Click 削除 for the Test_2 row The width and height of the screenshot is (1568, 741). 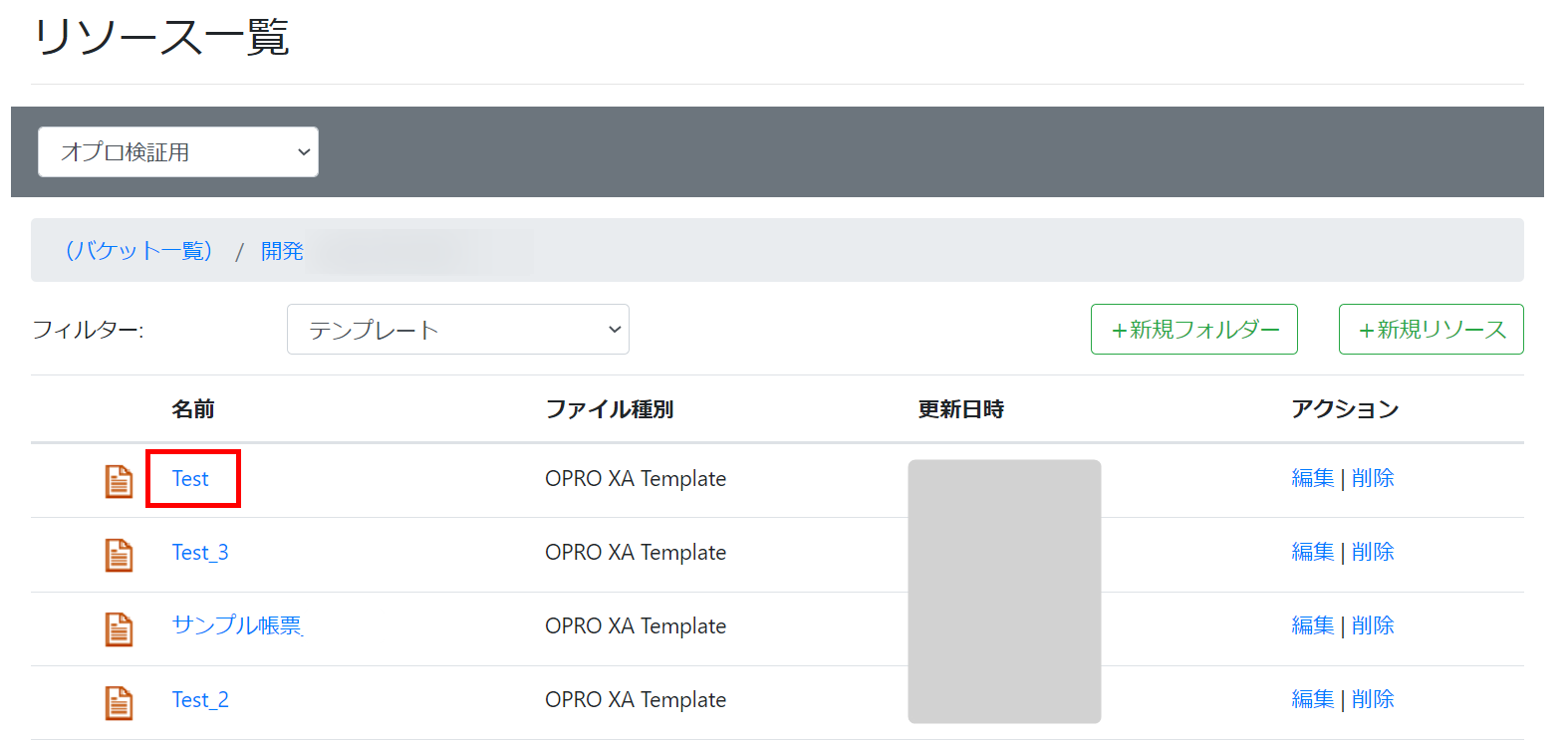1373,699
